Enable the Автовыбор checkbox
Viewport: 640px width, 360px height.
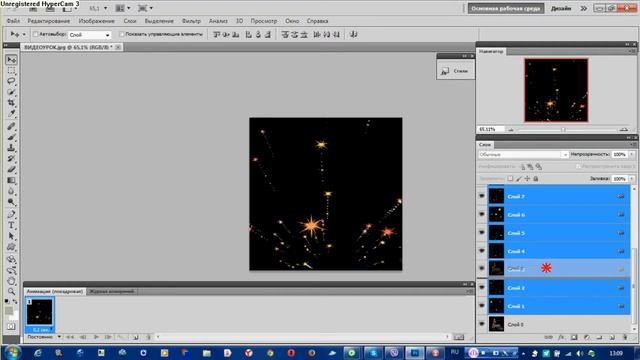pyautogui.click(x=36, y=34)
